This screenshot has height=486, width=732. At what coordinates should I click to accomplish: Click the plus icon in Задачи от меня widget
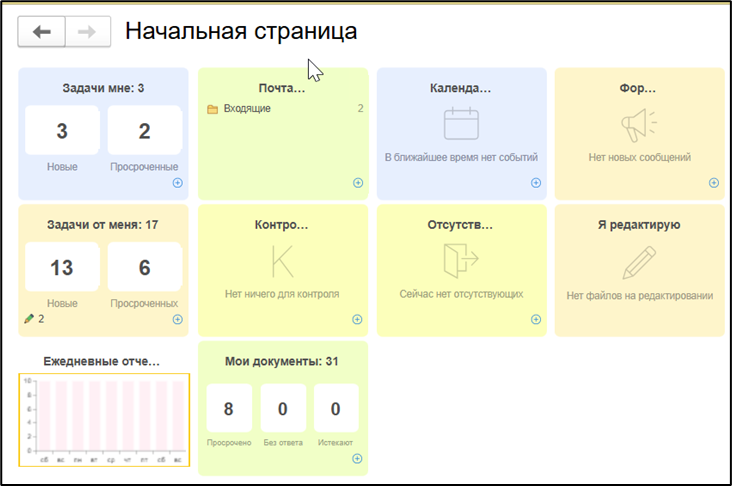(177, 319)
